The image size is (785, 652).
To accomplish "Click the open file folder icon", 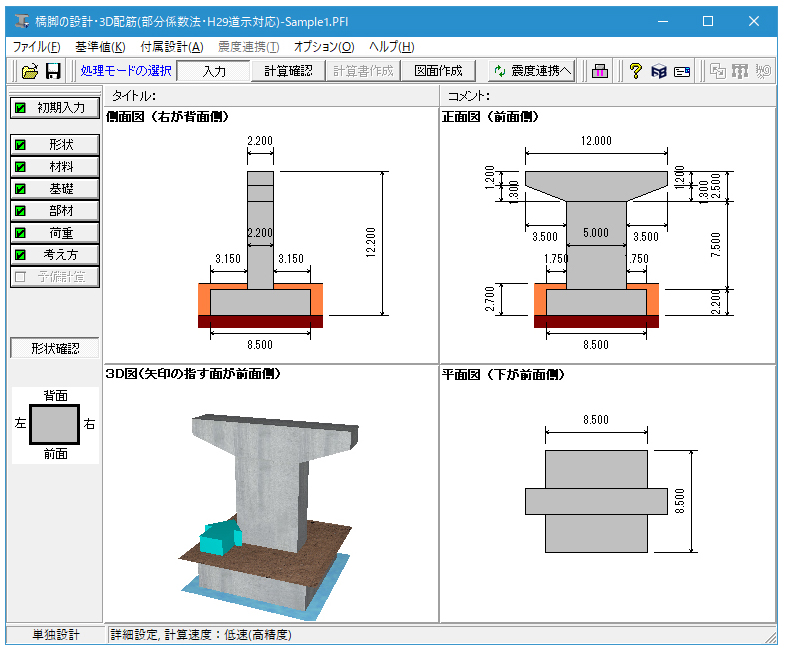I will click(30, 71).
